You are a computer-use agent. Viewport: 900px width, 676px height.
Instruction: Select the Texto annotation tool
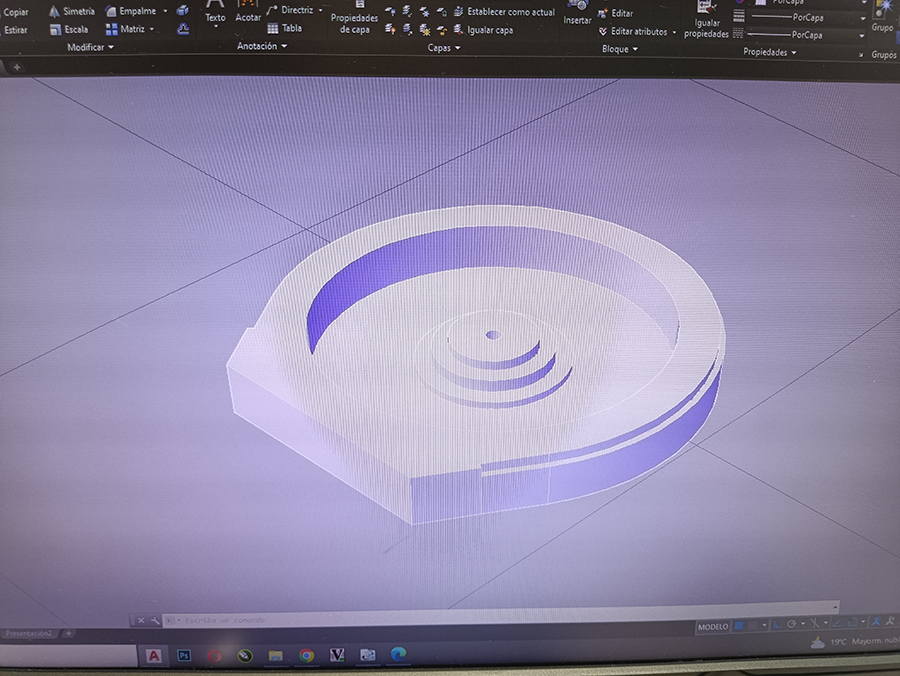click(215, 13)
